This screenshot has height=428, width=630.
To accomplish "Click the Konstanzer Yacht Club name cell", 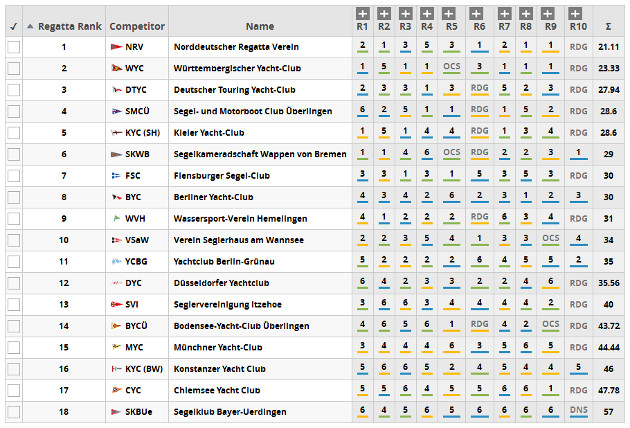I will click(x=220, y=369).
